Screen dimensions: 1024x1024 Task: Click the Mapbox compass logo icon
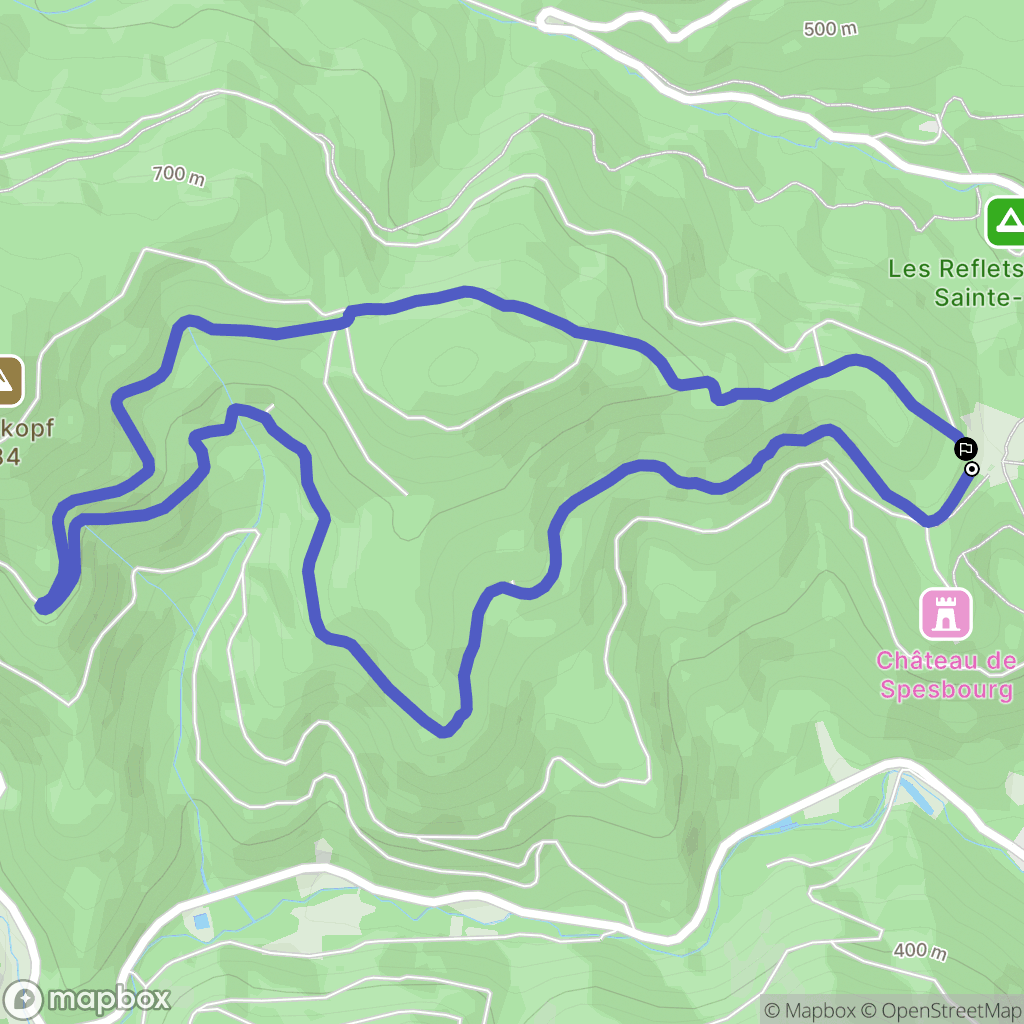point(23,1000)
